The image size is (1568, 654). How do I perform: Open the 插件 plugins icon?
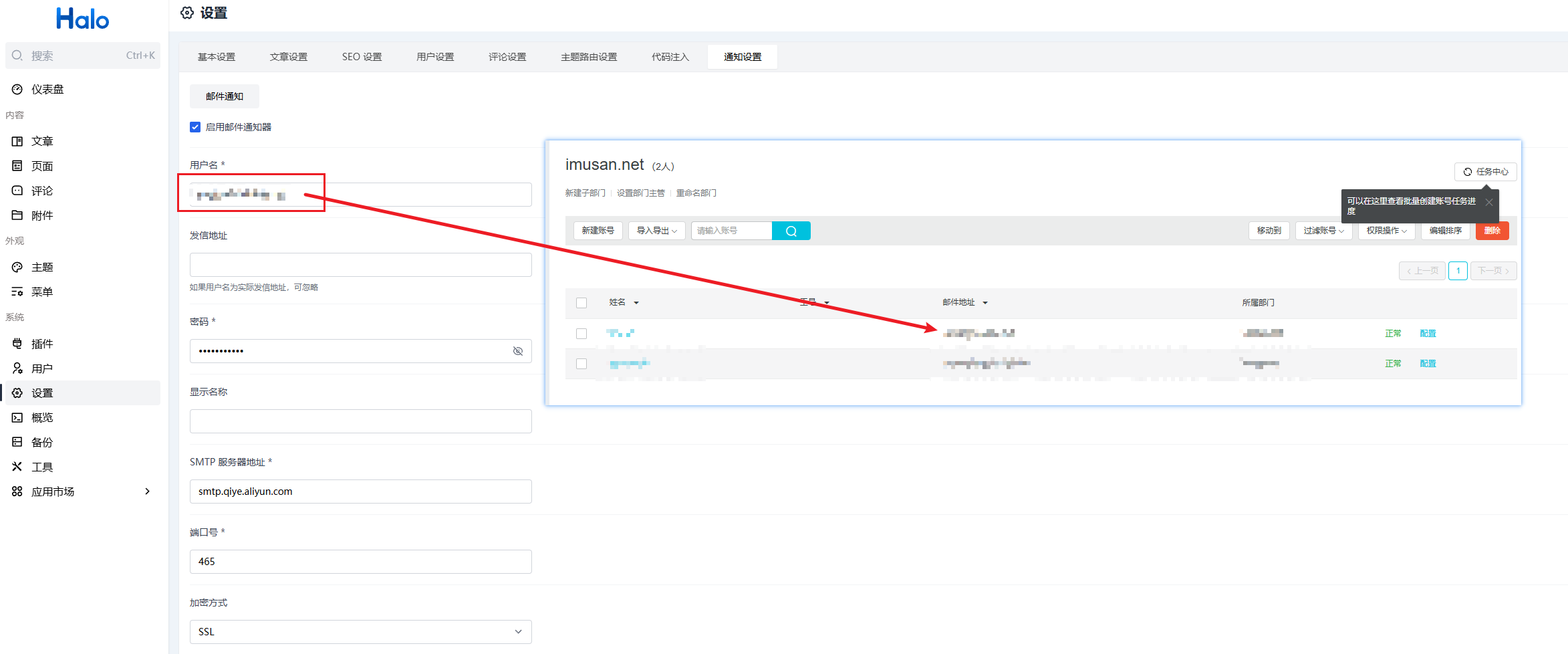click(x=17, y=344)
